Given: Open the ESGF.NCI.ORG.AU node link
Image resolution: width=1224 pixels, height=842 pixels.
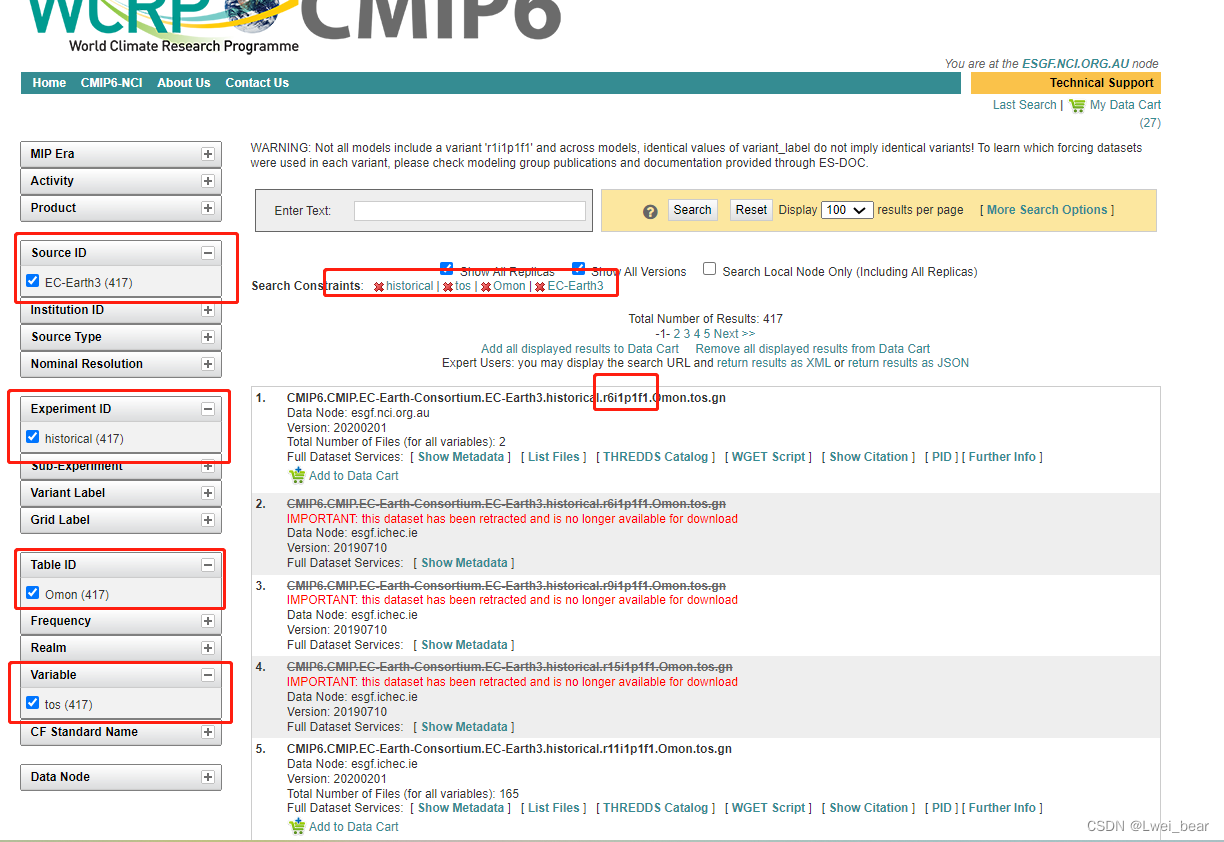Looking at the screenshot, I should [1075, 64].
